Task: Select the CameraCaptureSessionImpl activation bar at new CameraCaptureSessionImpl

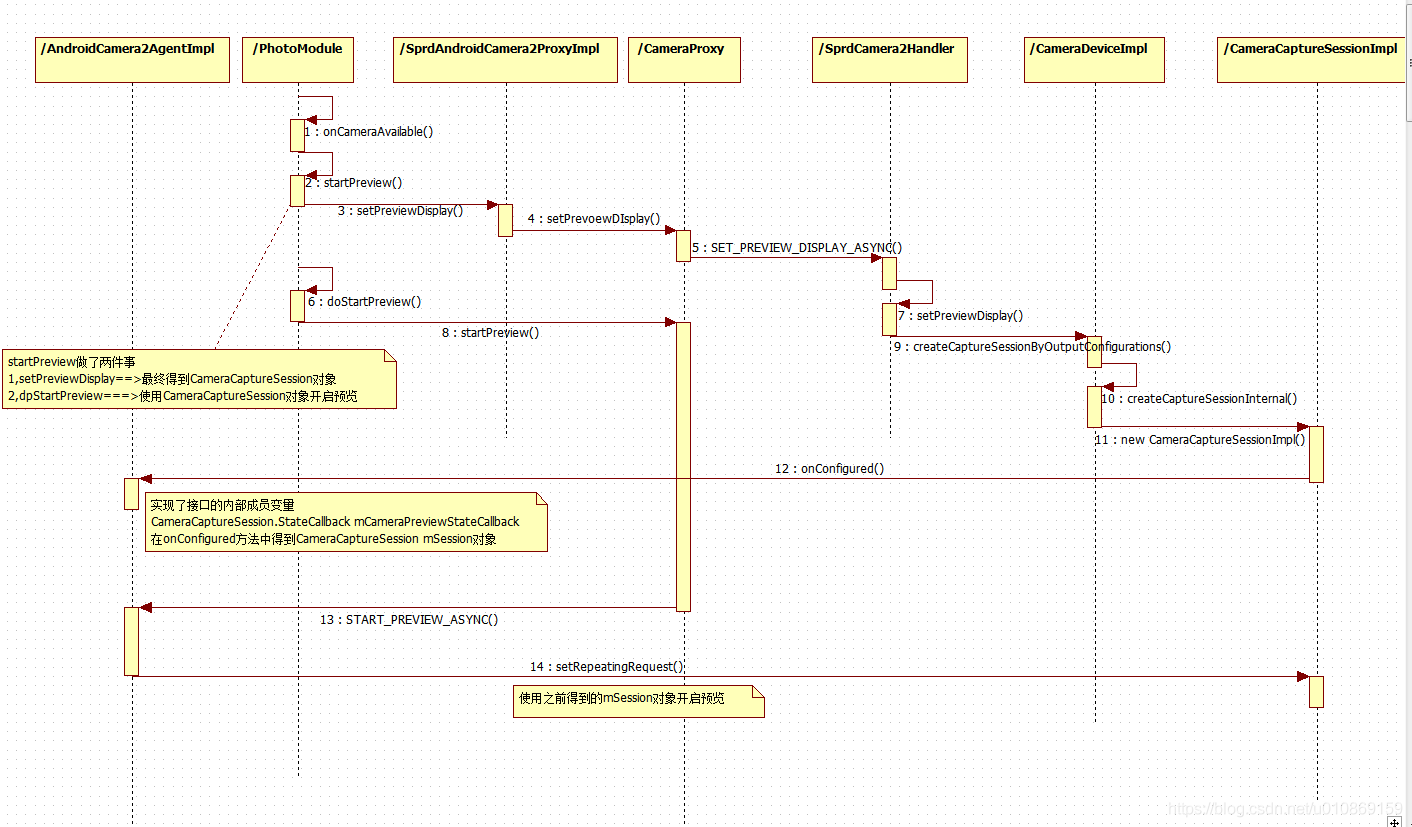Action: tap(1316, 454)
